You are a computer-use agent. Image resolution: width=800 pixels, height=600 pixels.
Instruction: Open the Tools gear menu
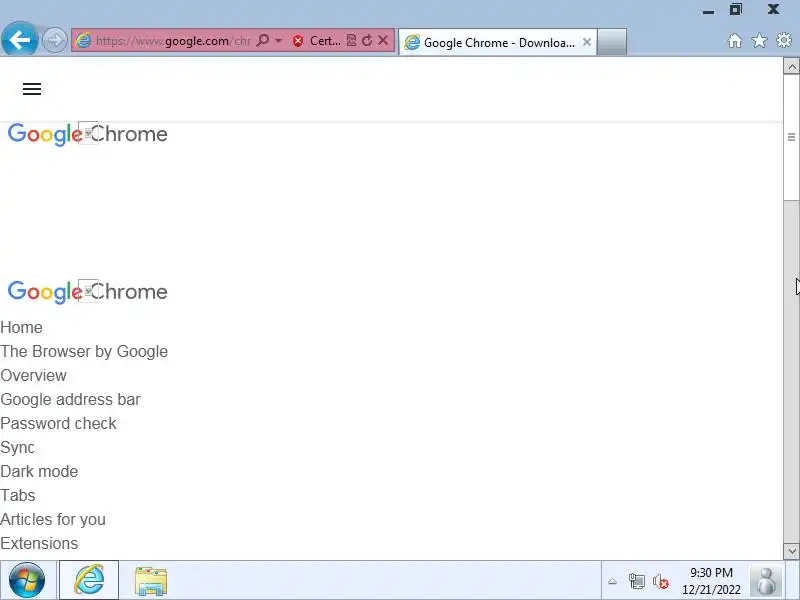[x=784, y=40]
